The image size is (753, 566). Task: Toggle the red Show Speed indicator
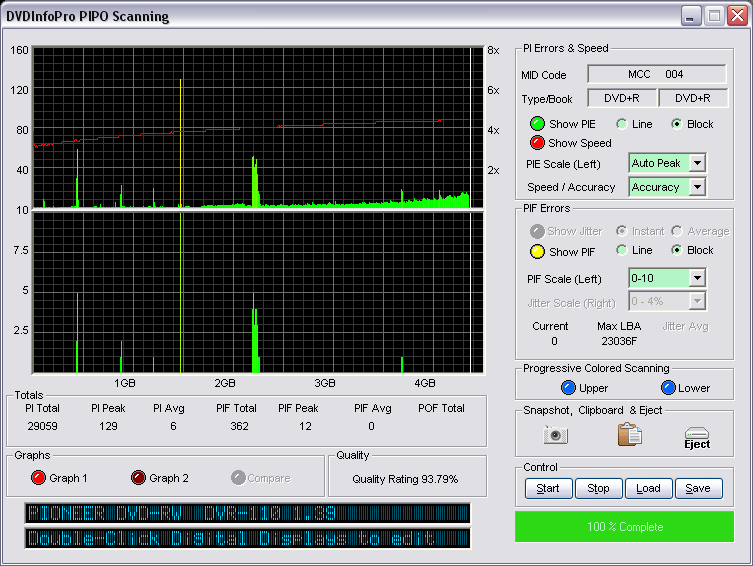tap(537, 143)
